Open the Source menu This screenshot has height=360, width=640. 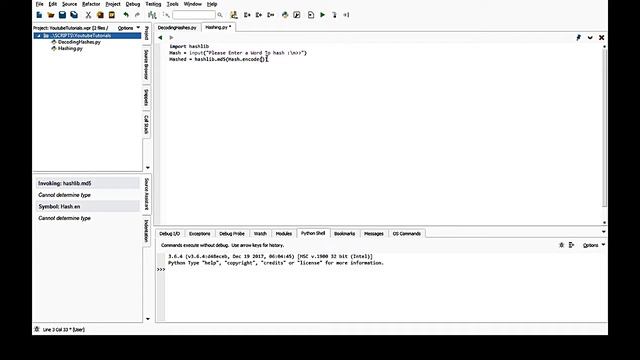click(69, 4)
